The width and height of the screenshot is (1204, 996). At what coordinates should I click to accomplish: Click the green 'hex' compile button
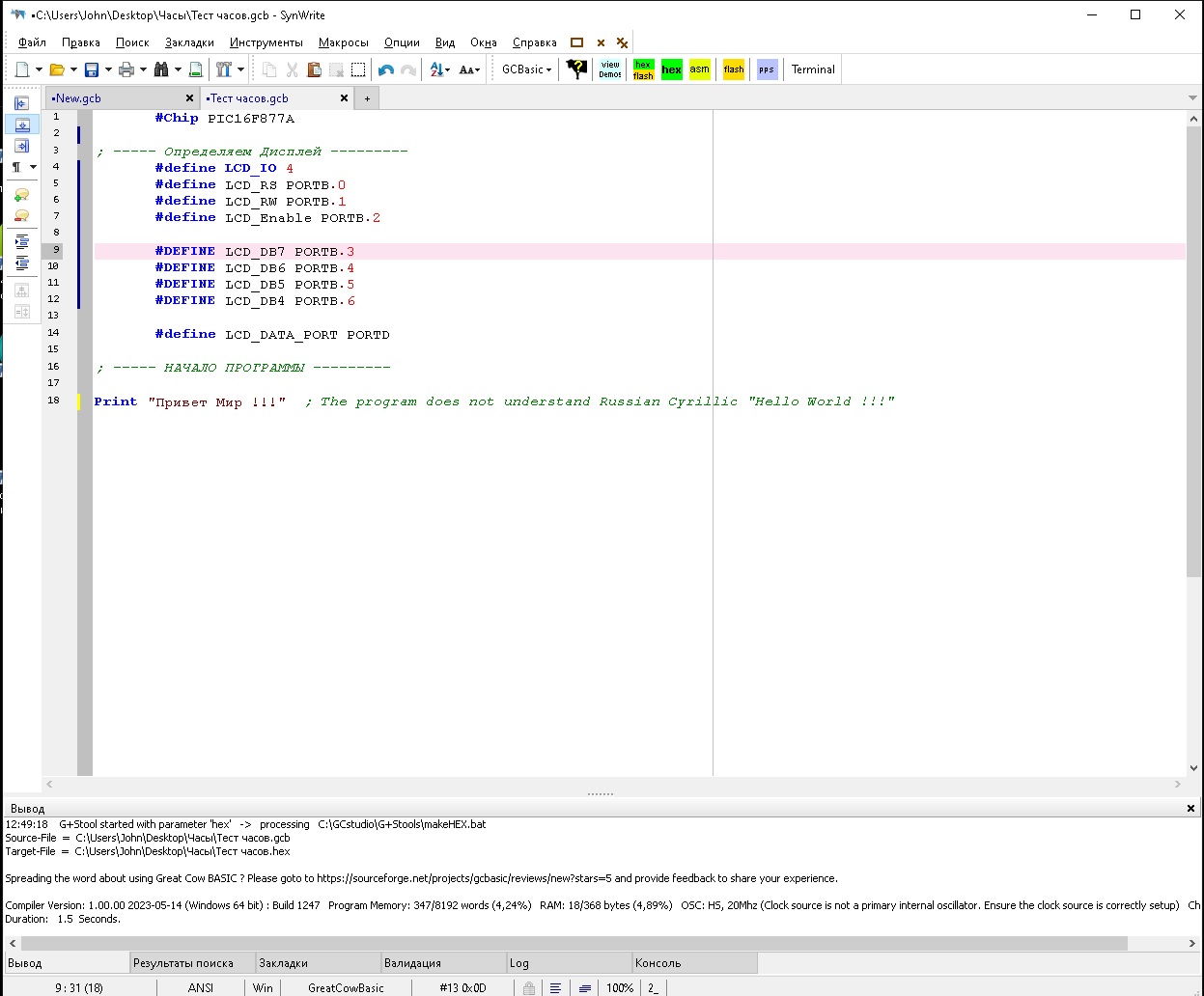671,69
